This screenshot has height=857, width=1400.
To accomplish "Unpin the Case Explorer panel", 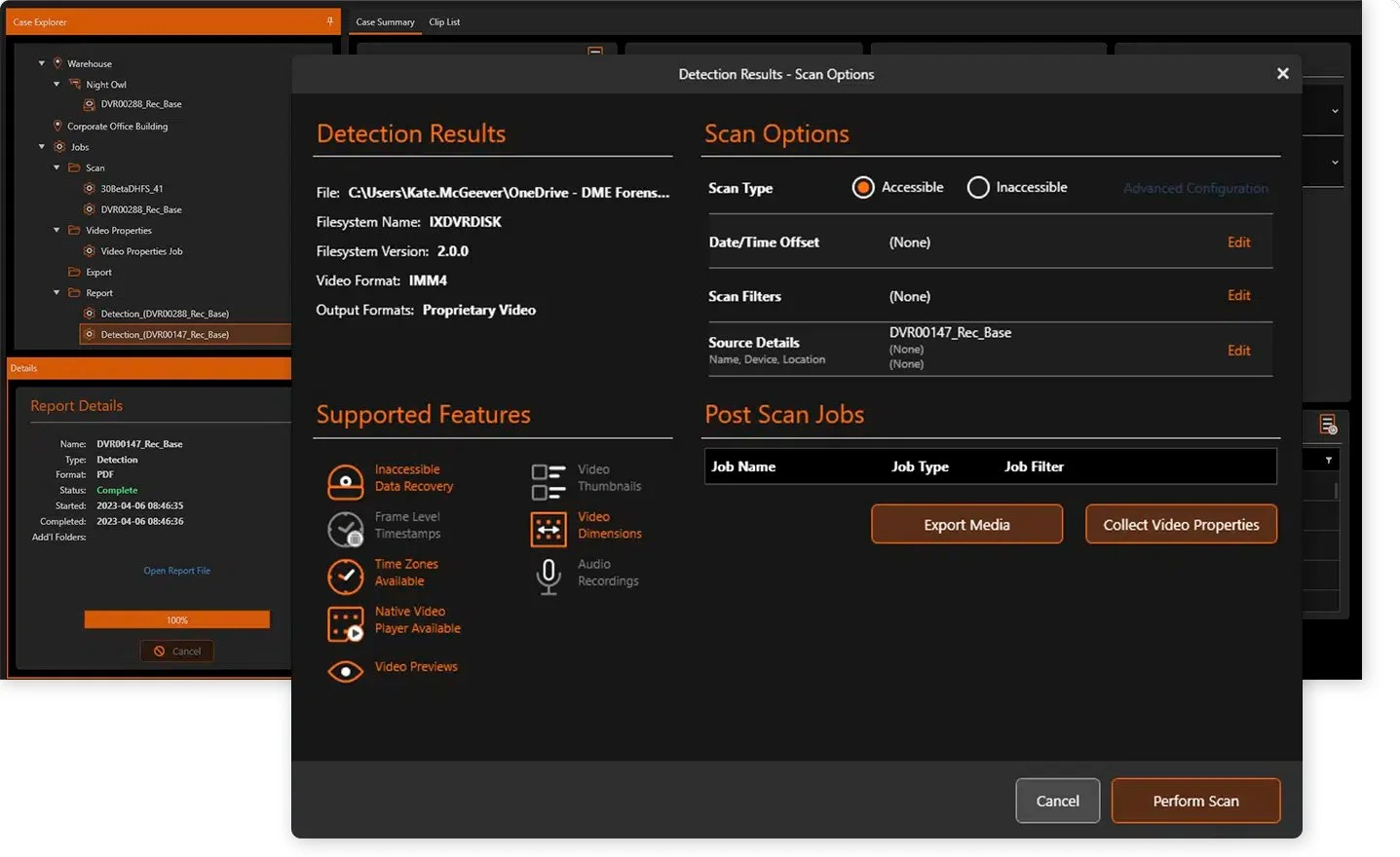I will (328, 19).
